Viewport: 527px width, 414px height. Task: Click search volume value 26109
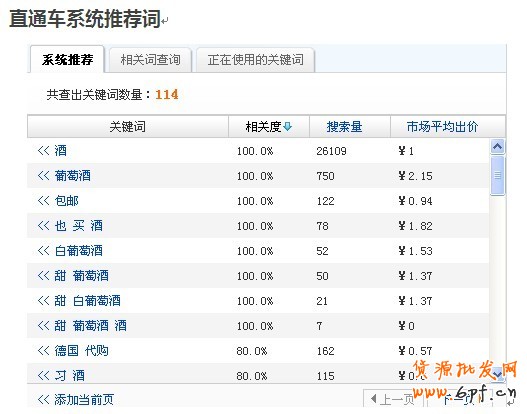pos(331,151)
